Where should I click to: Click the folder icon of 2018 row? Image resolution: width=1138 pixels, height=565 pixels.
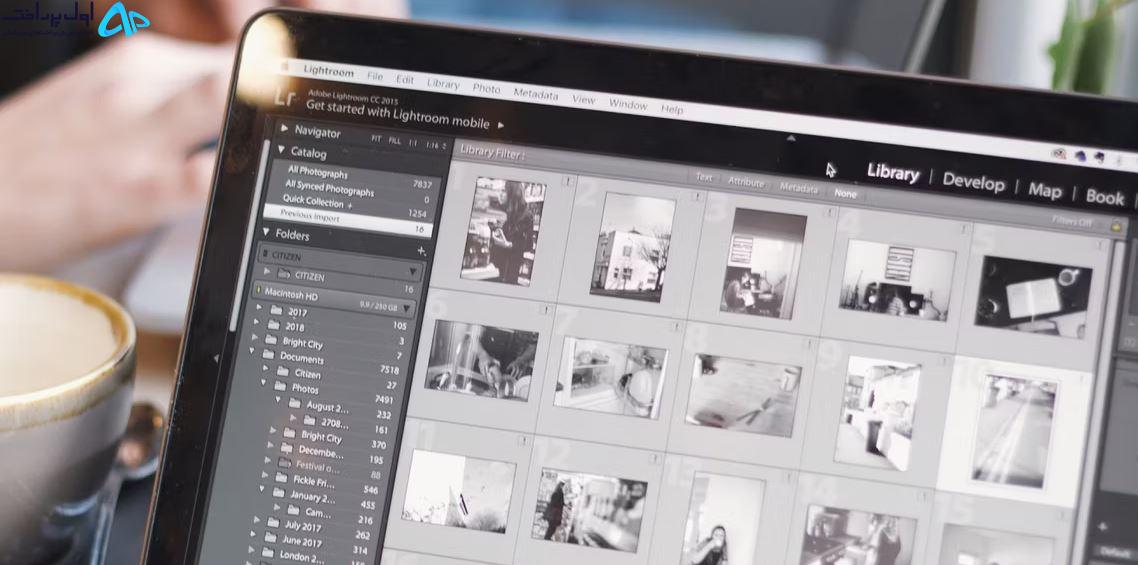coord(274,325)
